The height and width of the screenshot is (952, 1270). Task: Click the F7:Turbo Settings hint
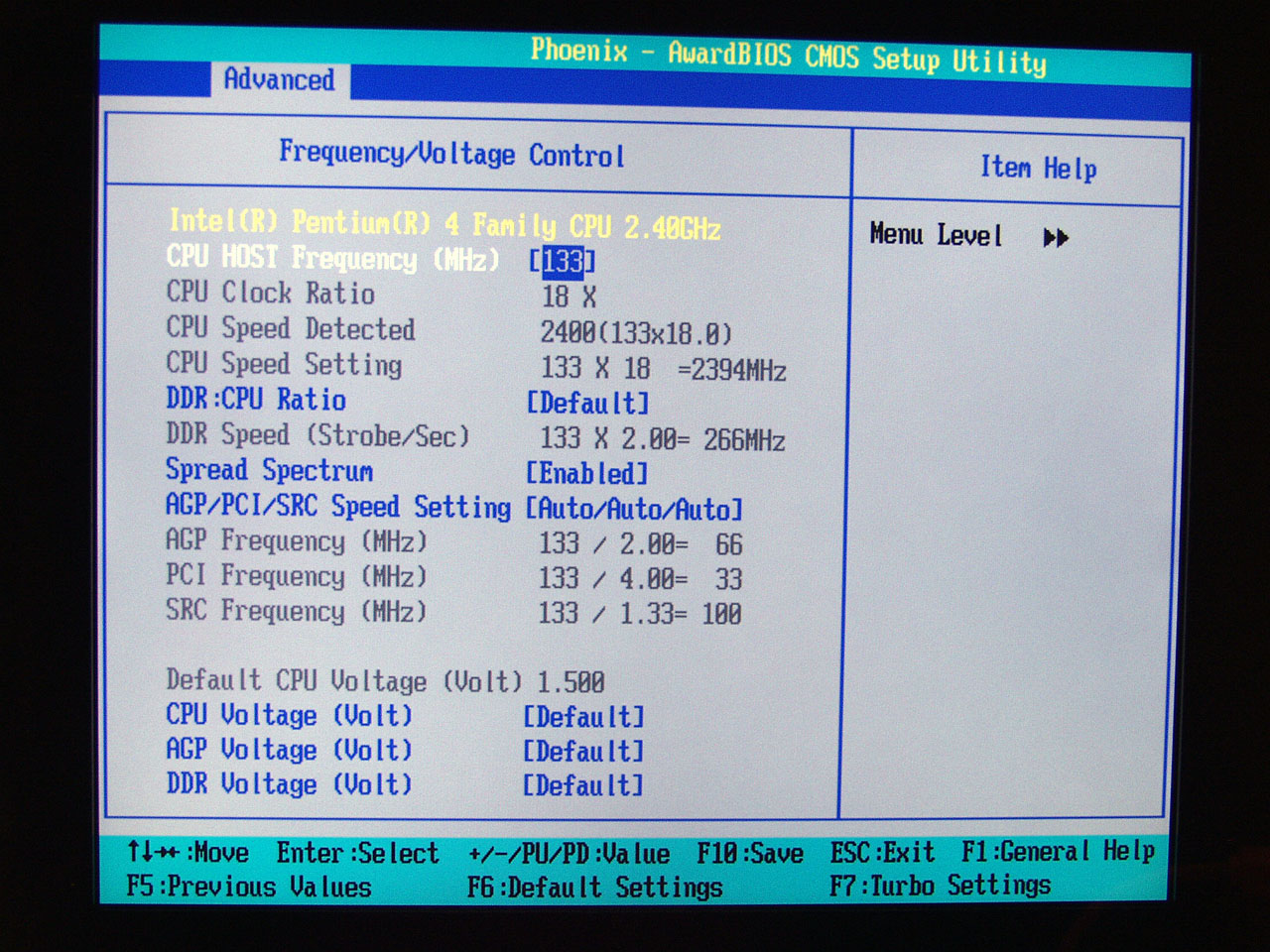click(x=940, y=885)
